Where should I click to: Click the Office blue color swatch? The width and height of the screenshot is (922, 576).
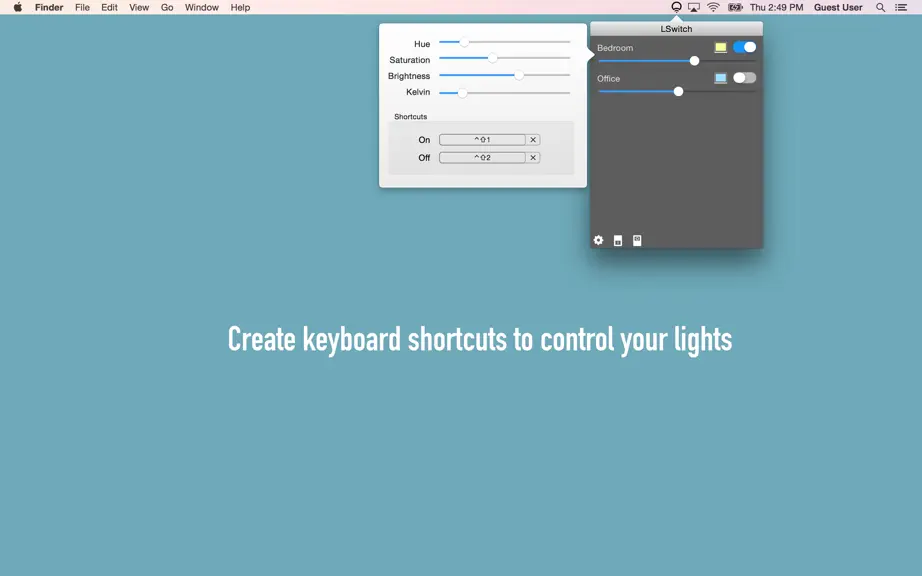click(x=720, y=78)
